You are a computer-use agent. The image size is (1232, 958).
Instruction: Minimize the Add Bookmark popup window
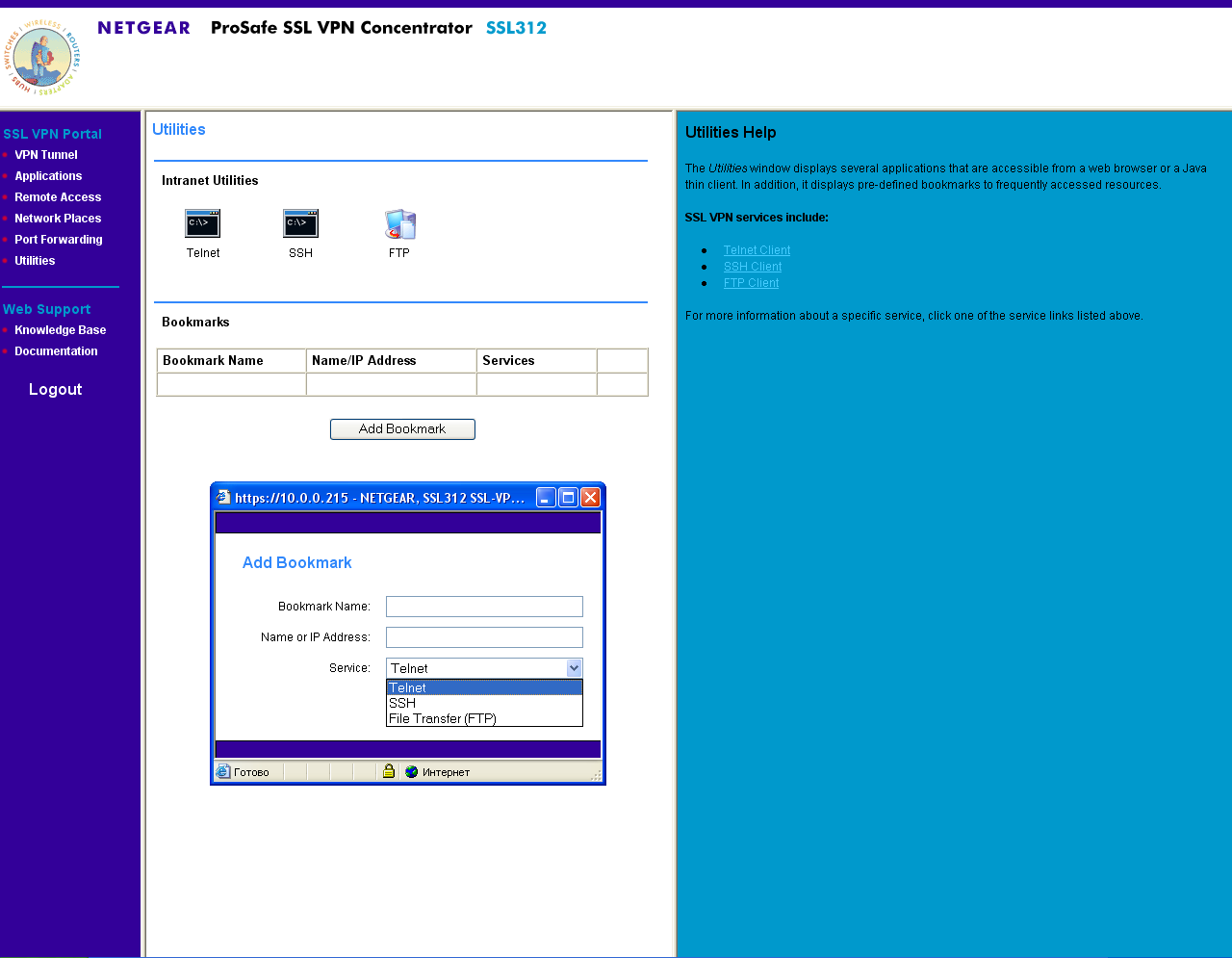[546, 497]
